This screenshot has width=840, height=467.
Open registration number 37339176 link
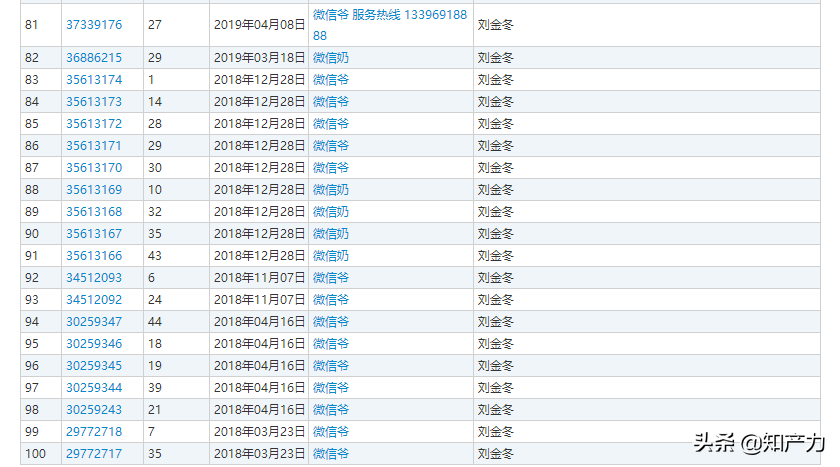point(94,25)
